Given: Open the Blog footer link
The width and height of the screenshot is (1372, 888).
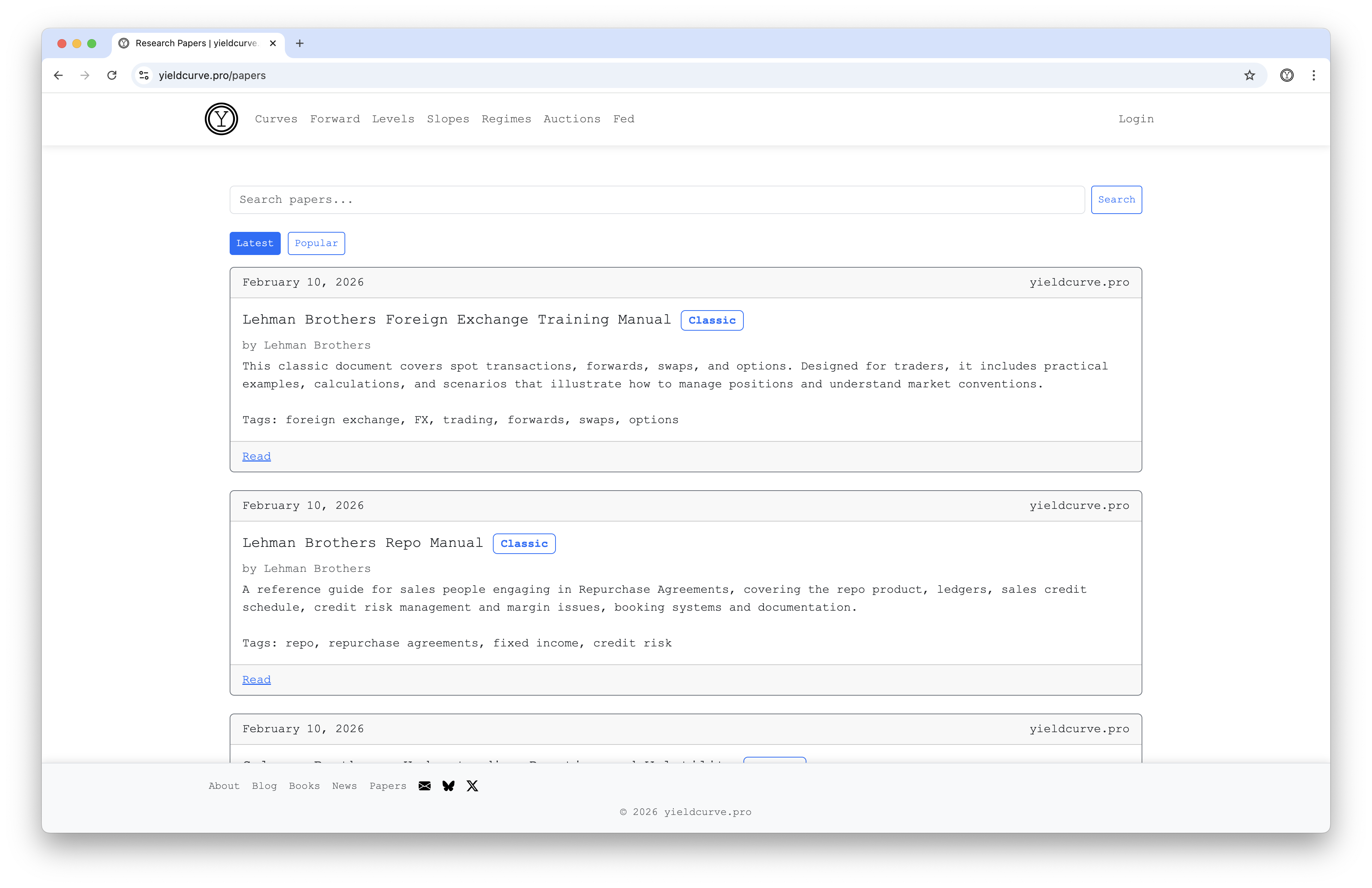Looking at the screenshot, I should pyautogui.click(x=264, y=786).
